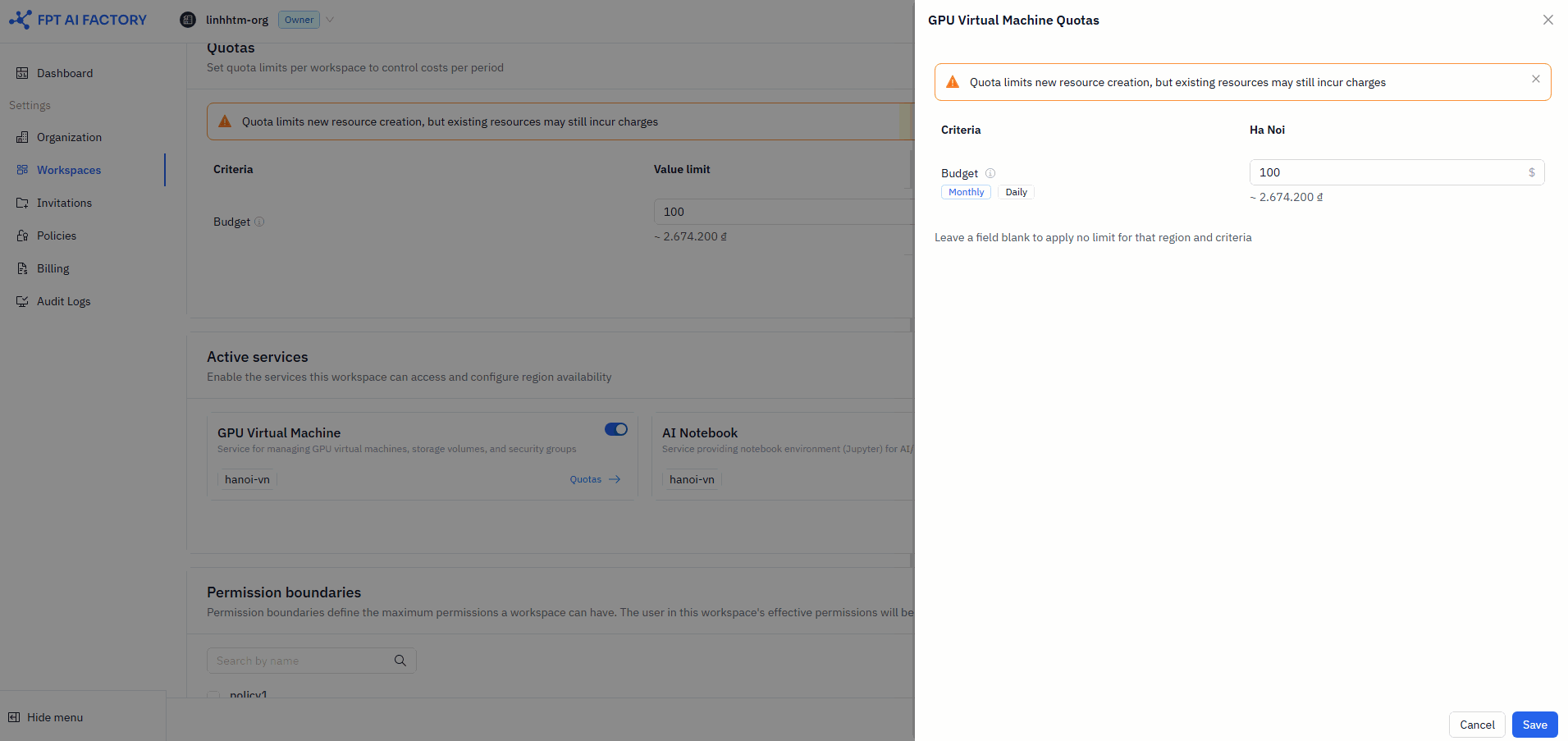
Task: Open Audit Logs in sidebar
Action: click(x=63, y=301)
